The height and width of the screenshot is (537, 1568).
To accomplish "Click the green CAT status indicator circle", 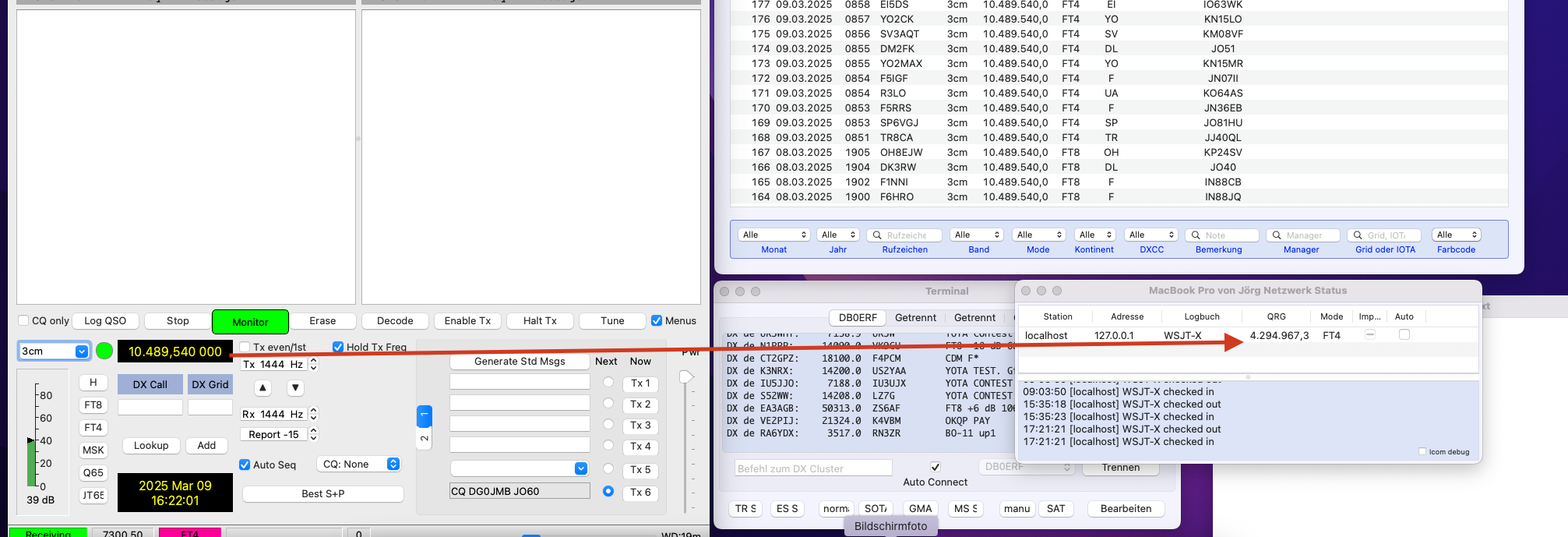I will click(x=104, y=352).
